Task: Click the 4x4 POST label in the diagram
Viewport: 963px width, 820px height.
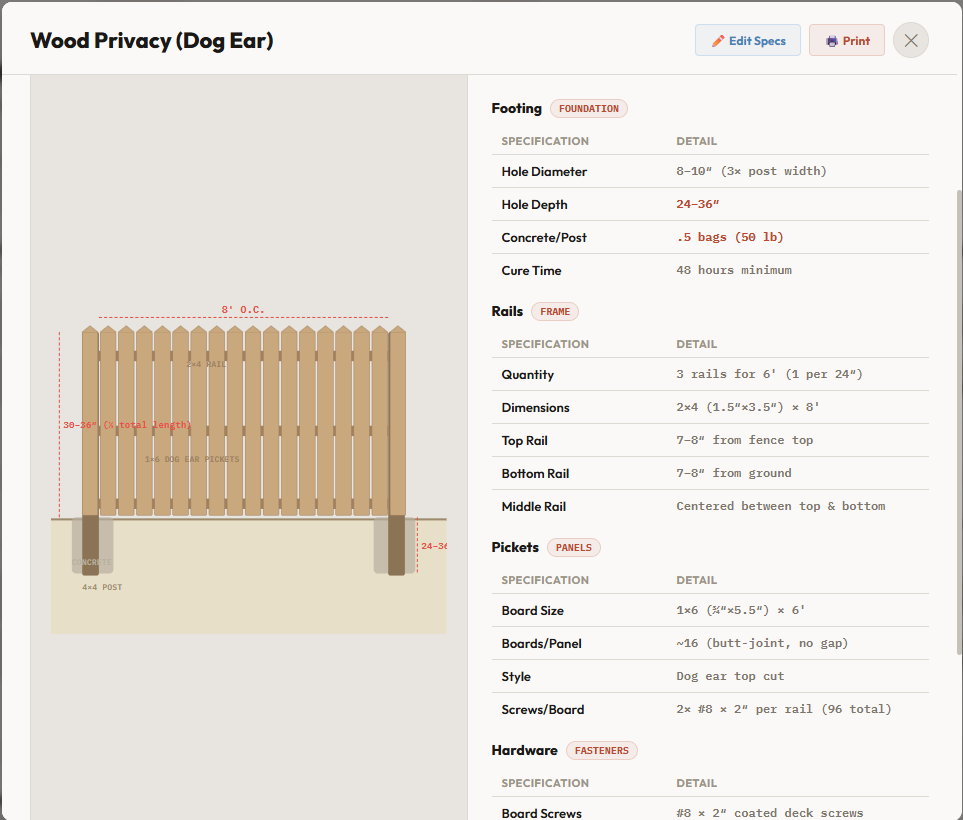Action: (x=100, y=588)
